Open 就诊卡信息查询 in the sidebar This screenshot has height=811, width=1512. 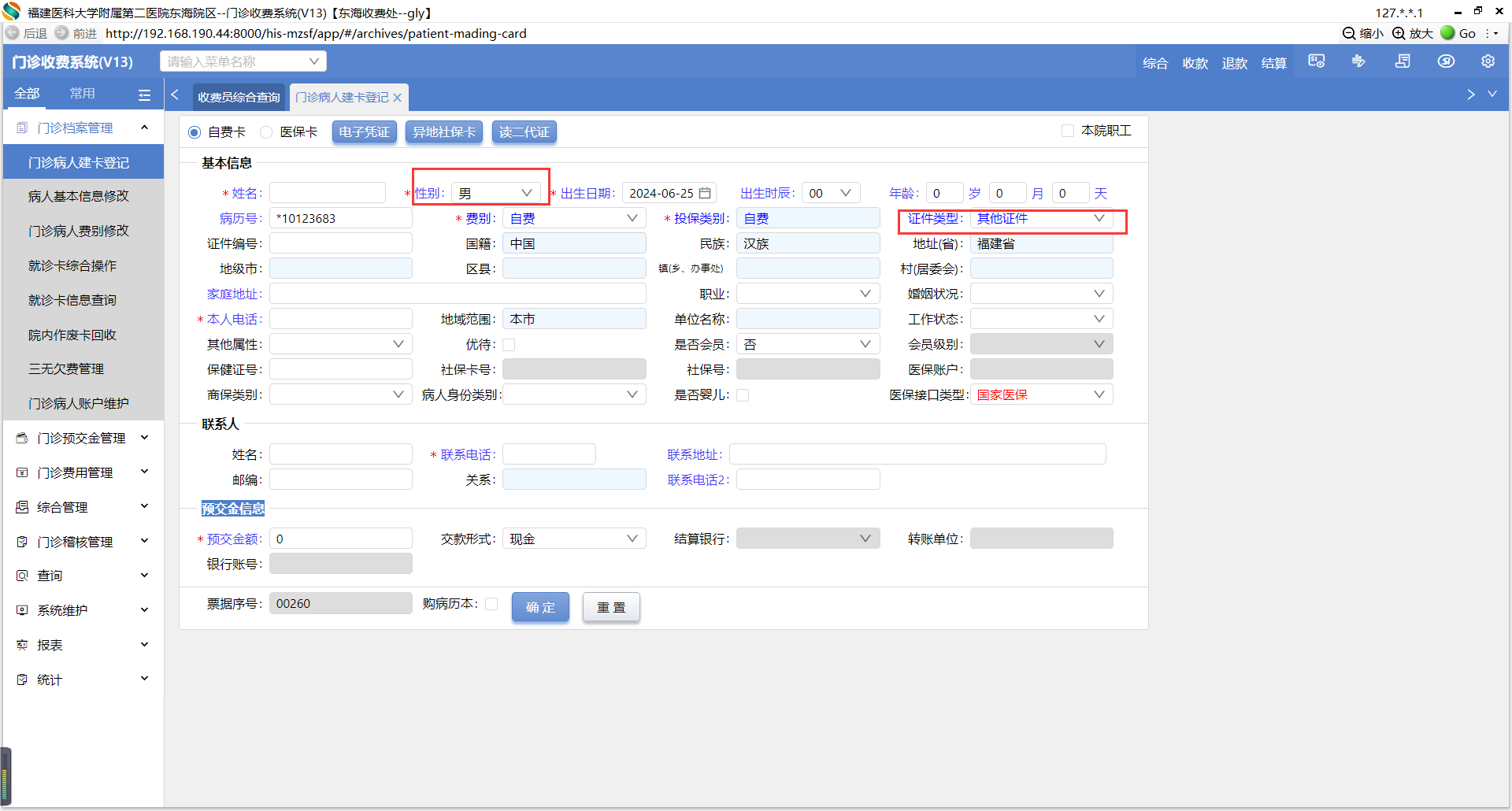coord(83,300)
